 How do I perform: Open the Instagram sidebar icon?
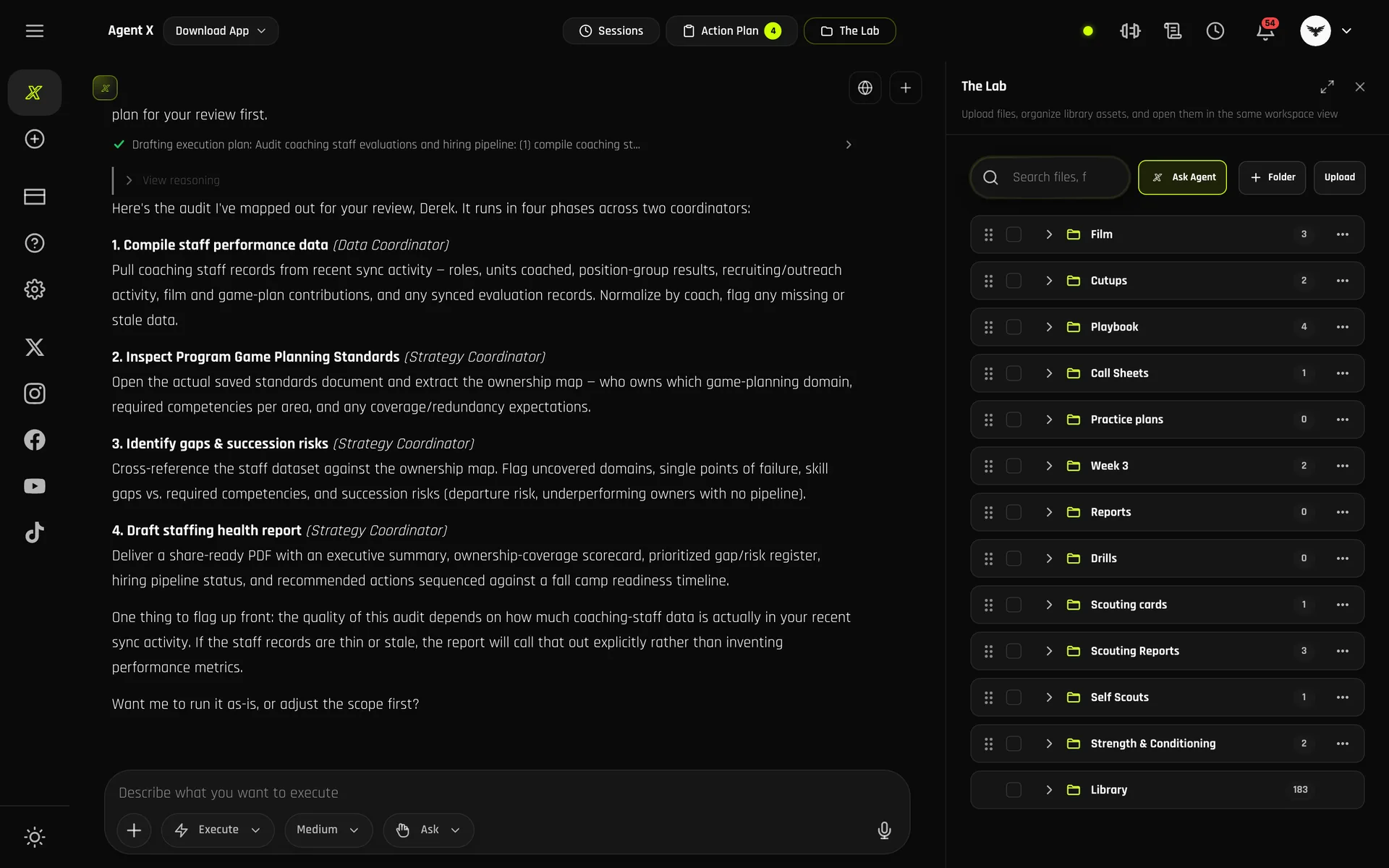35,393
